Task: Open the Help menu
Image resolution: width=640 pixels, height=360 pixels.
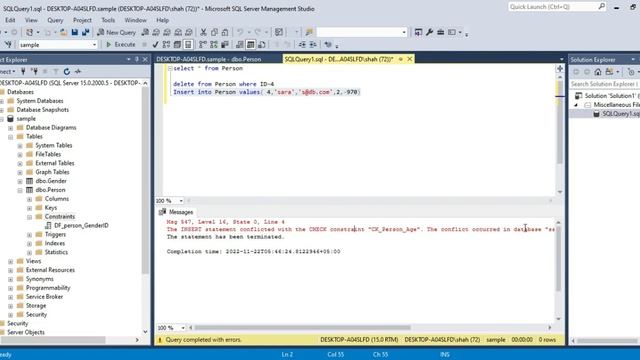Action: click(x=162, y=20)
